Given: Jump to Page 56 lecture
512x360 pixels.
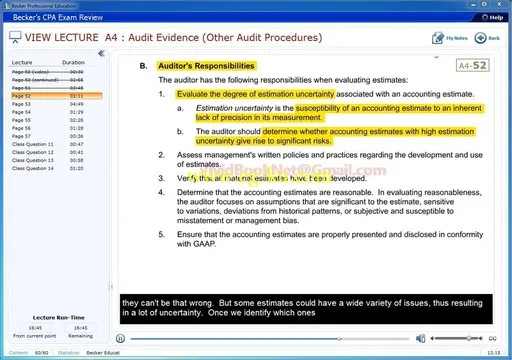Looking at the screenshot, I should pyautogui.click(x=48, y=128).
